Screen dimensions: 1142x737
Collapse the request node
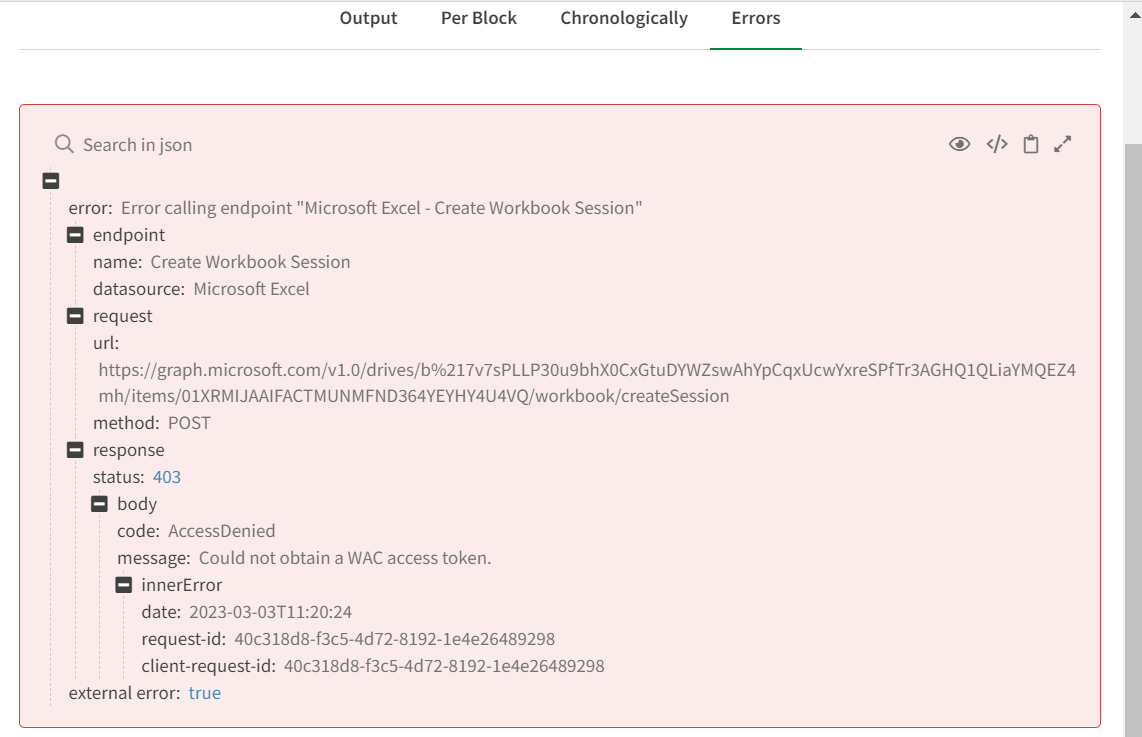tap(75, 316)
